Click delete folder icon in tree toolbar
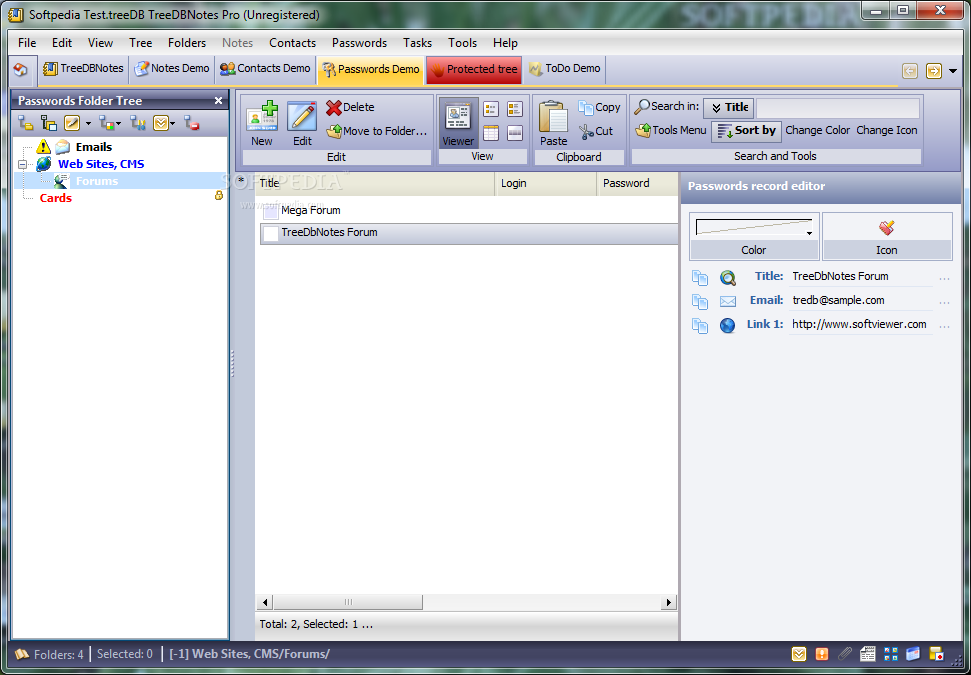Viewport: 971px width, 675px height. 191,123
